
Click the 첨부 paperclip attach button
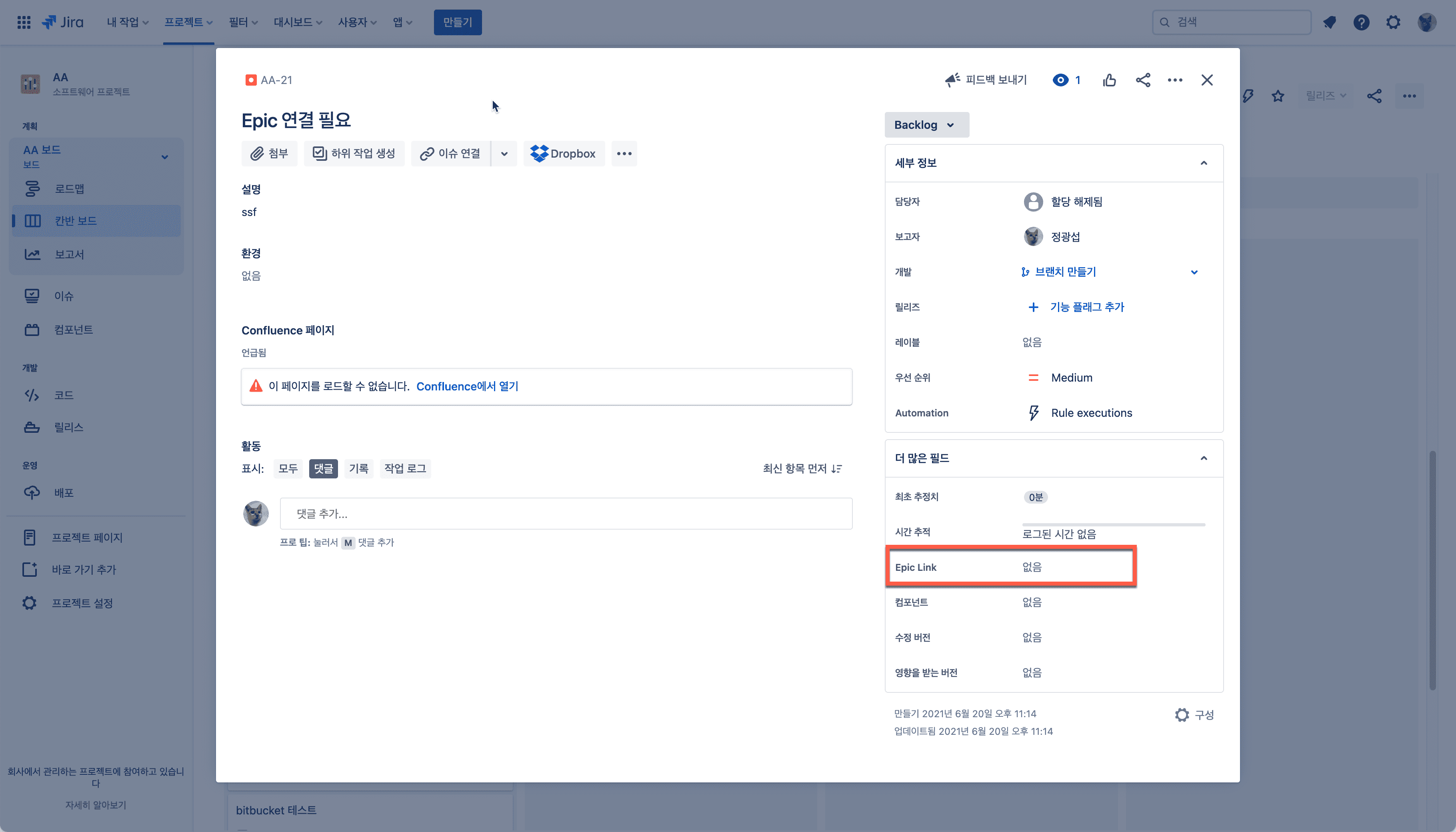pyautogui.click(x=269, y=154)
